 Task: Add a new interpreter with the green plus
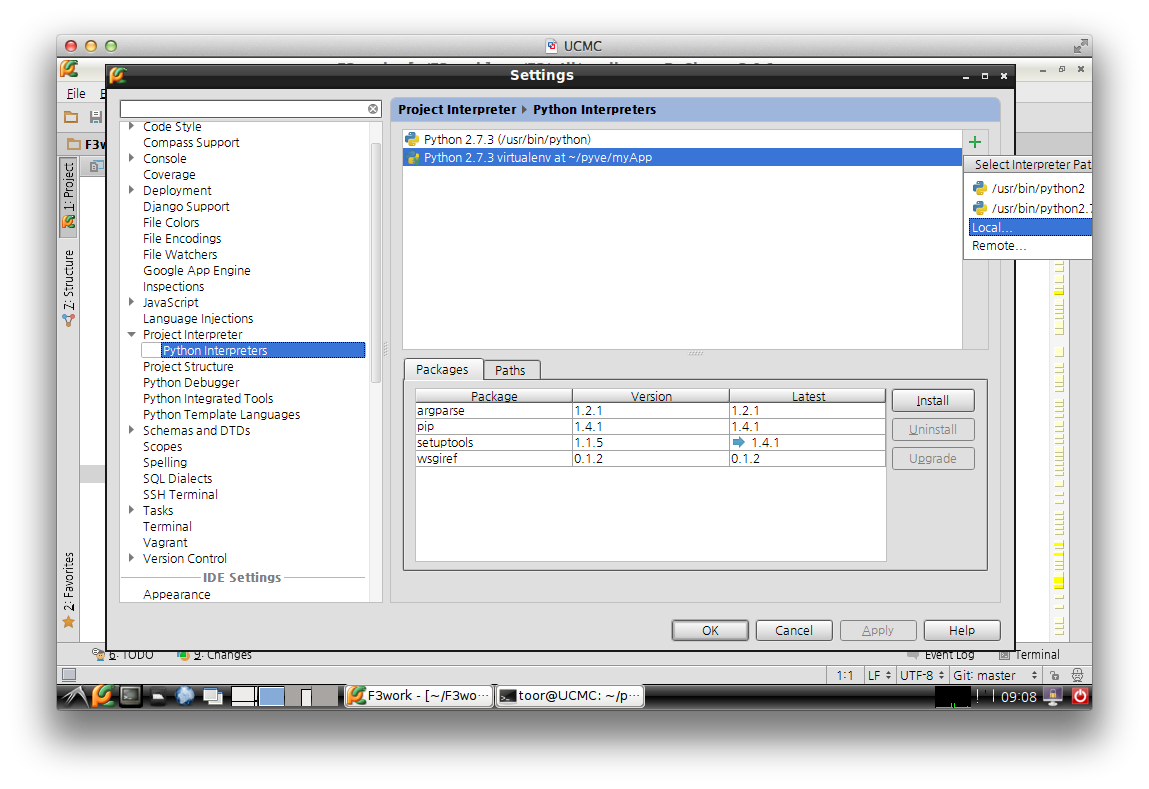pyautogui.click(x=975, y=142)
